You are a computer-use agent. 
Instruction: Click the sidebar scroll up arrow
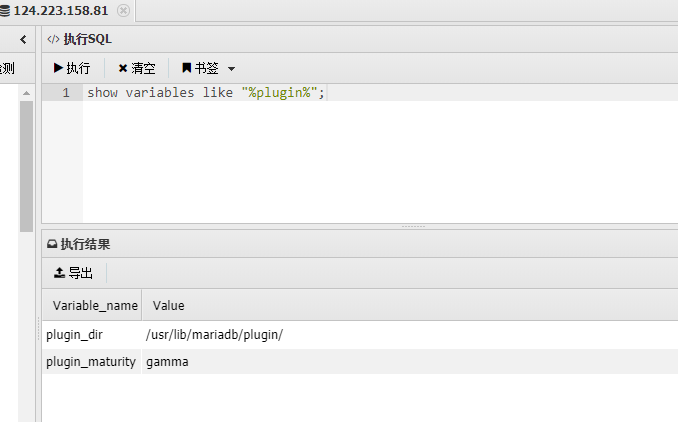(26, 93)
